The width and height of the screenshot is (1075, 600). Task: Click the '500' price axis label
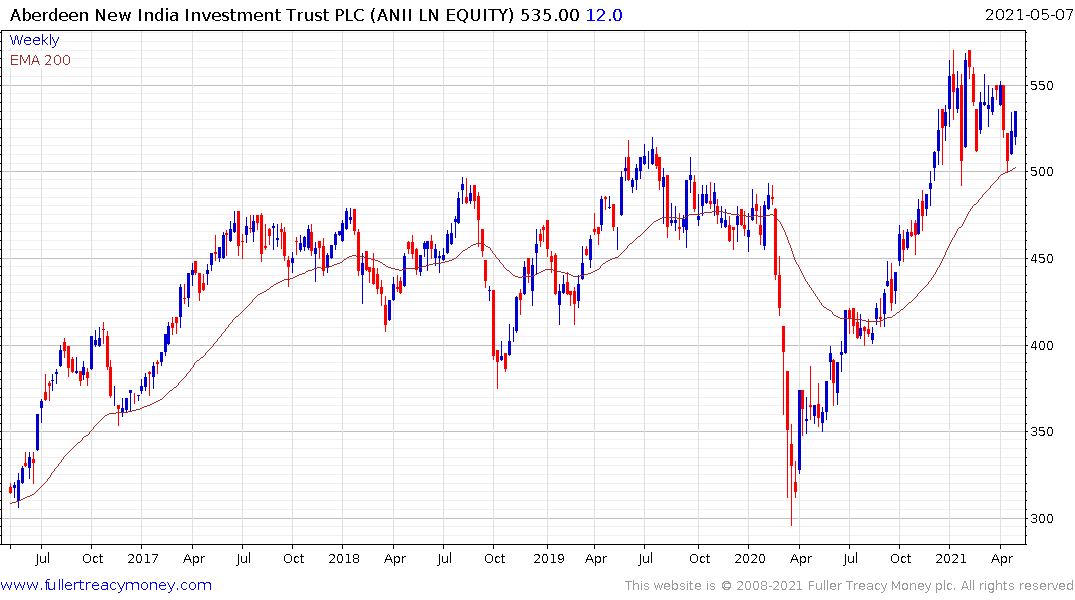coord(1042,171)
